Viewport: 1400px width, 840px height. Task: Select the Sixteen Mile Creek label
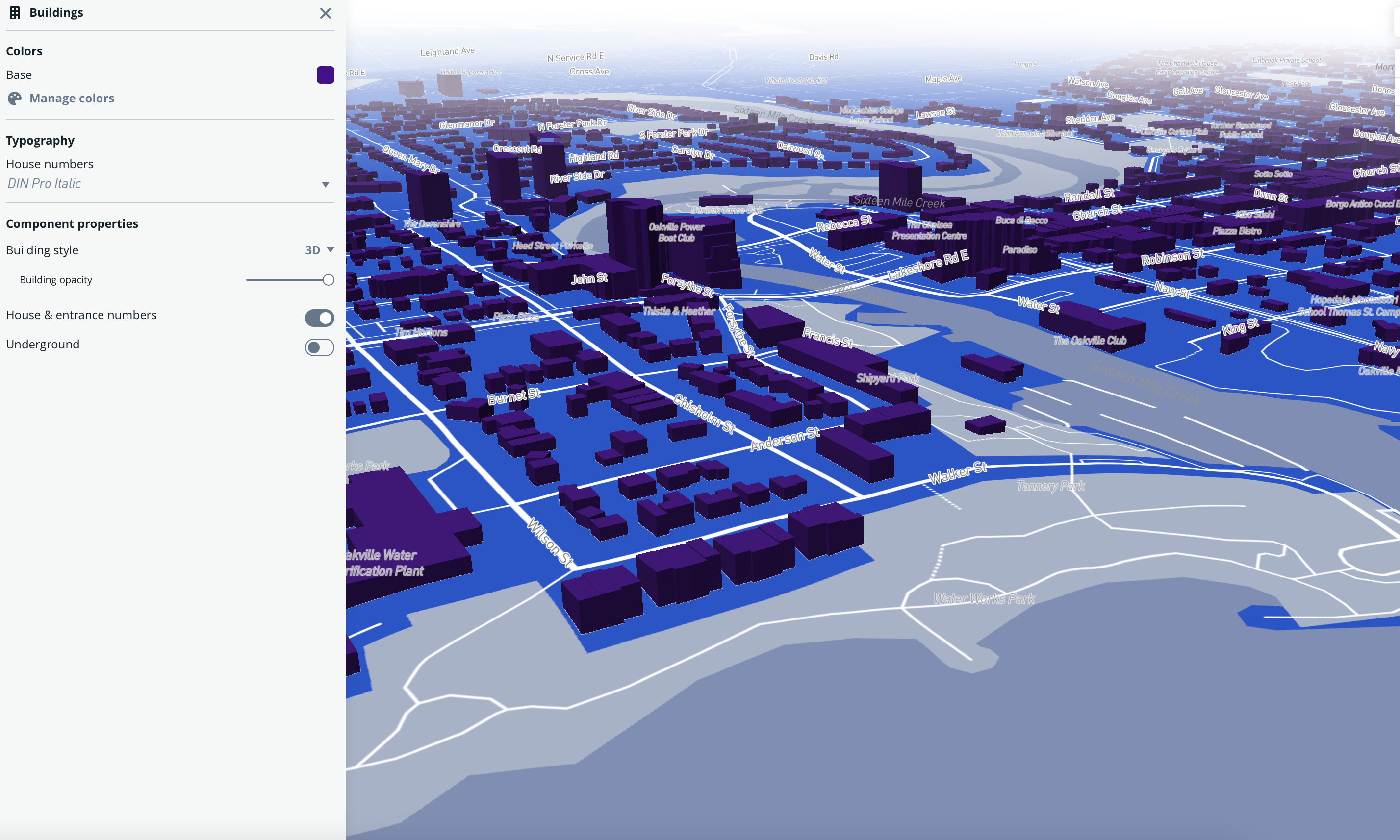coord(899,202)
